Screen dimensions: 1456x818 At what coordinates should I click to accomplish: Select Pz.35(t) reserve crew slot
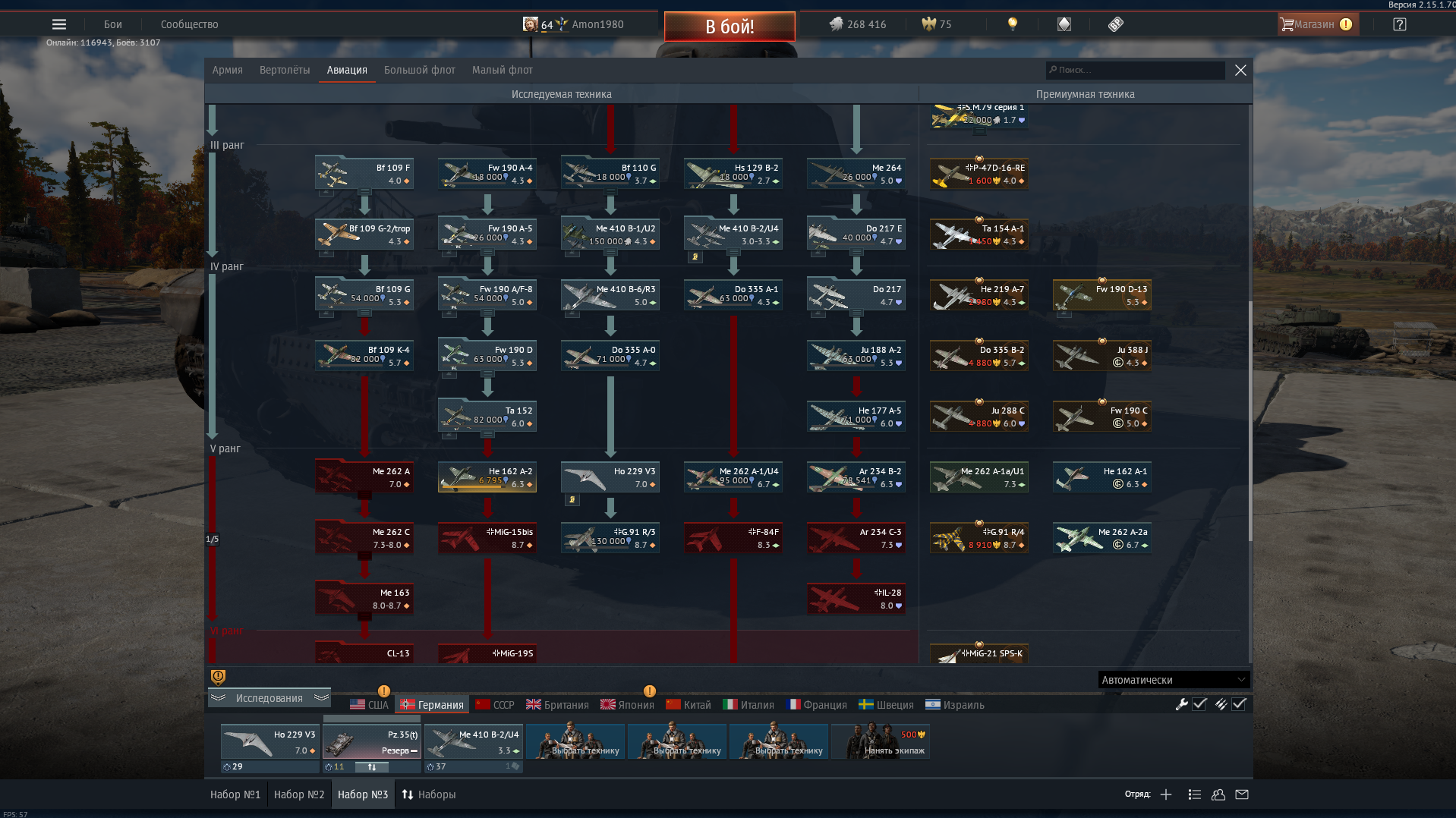tap(371, 742)
